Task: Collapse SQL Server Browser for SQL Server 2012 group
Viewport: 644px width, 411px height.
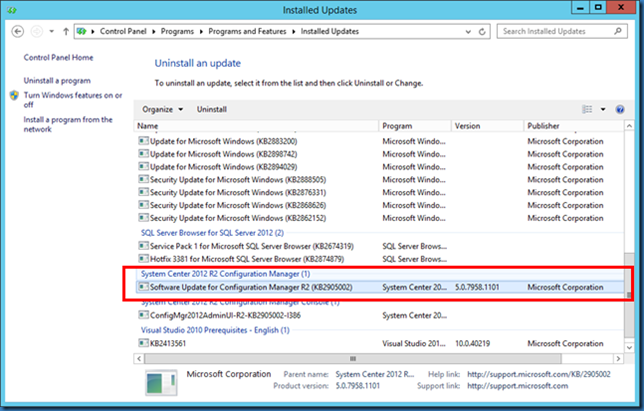Action: [212, 233]
